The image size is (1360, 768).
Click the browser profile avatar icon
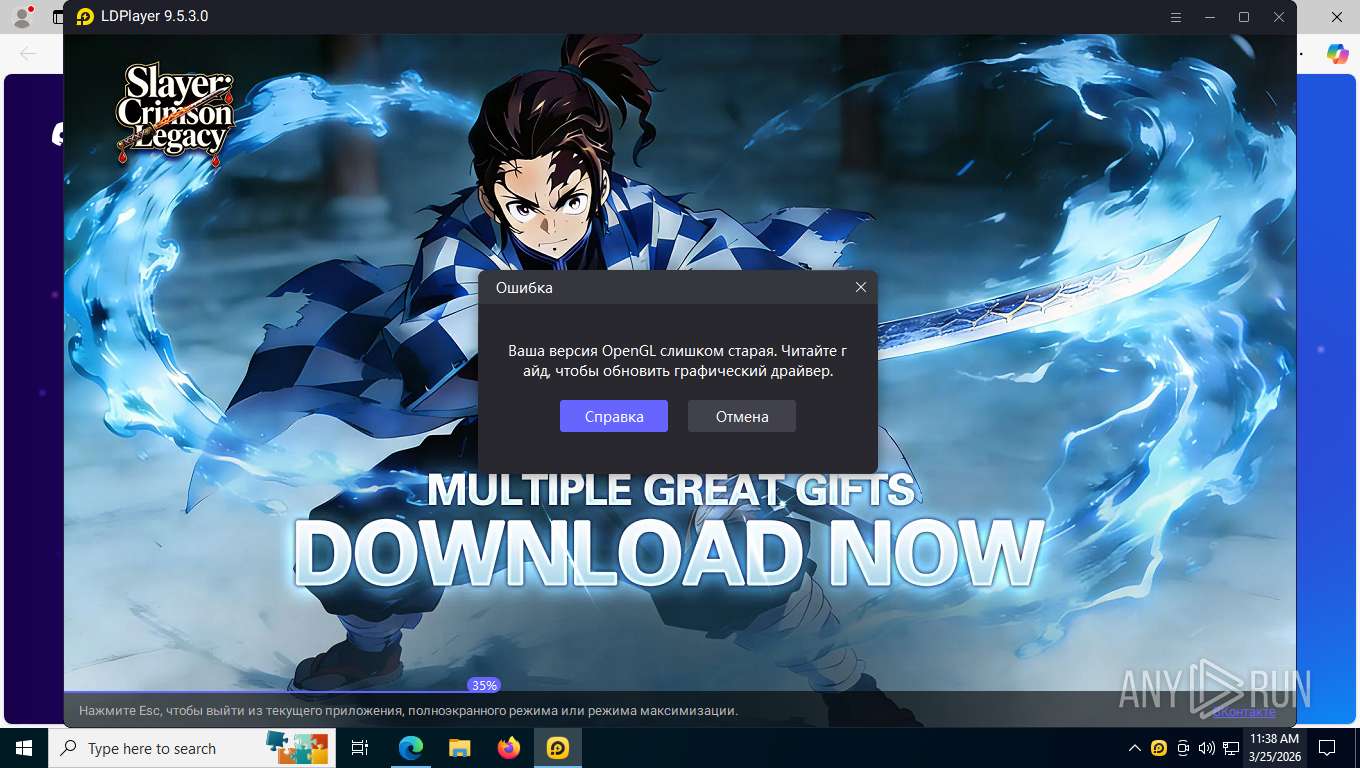click(x=22, y=16)
